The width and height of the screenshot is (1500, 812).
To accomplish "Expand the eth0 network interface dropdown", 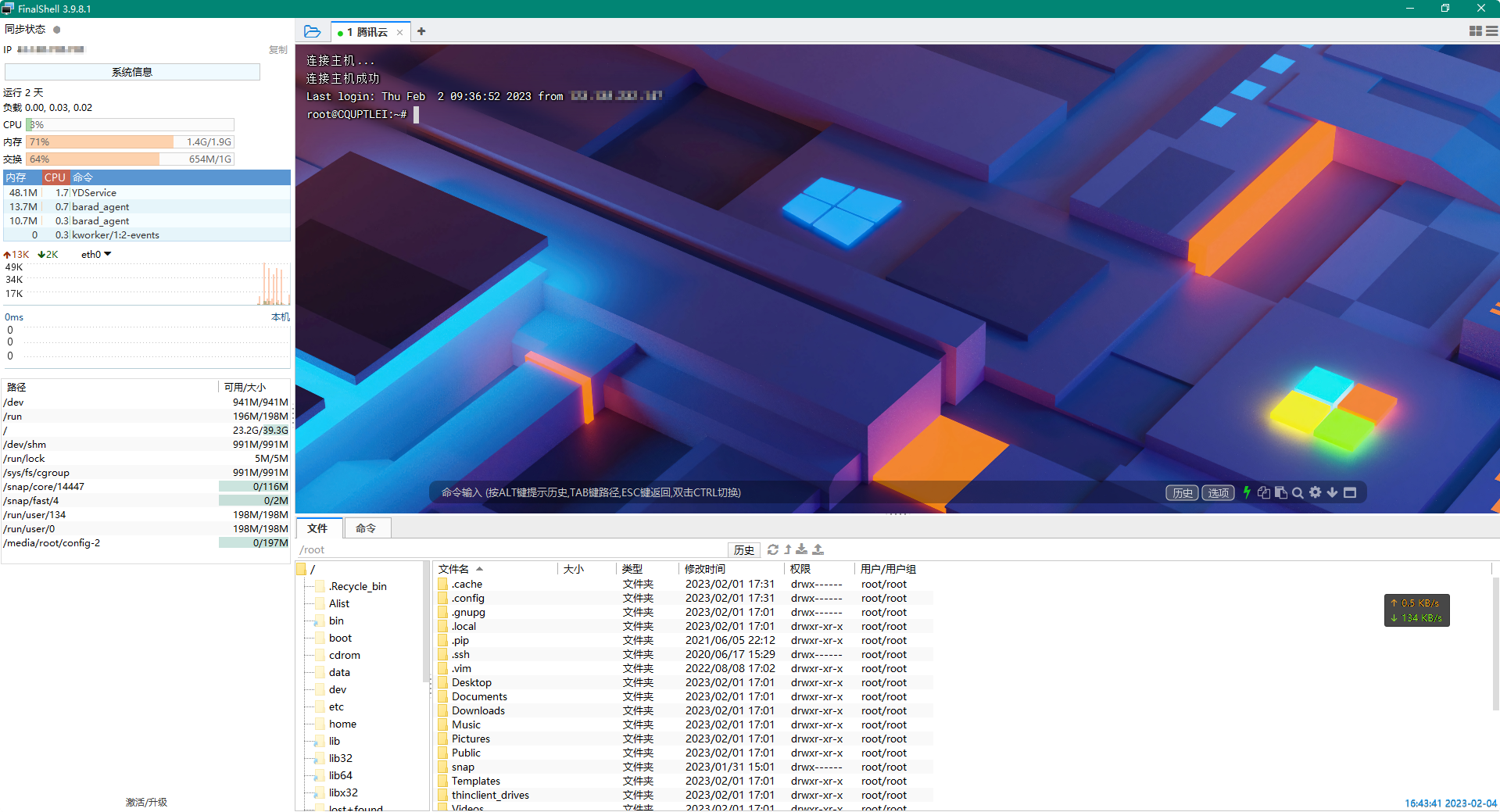I will pos(95,254).
